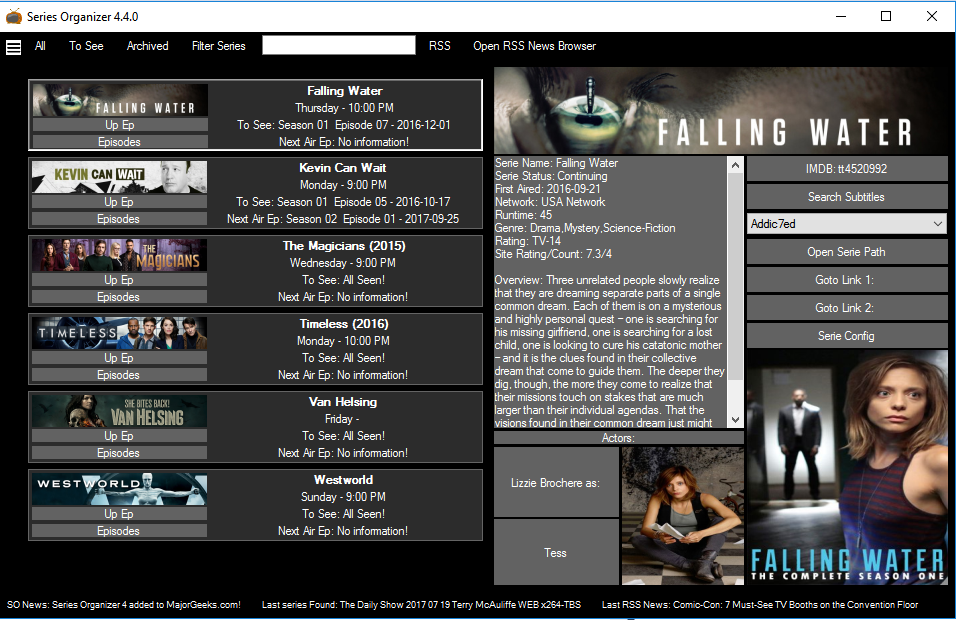The width and height of the screenshot is (956, 620).
Task: Click the large Falling Water header banner
Action: tap(721, 110)
